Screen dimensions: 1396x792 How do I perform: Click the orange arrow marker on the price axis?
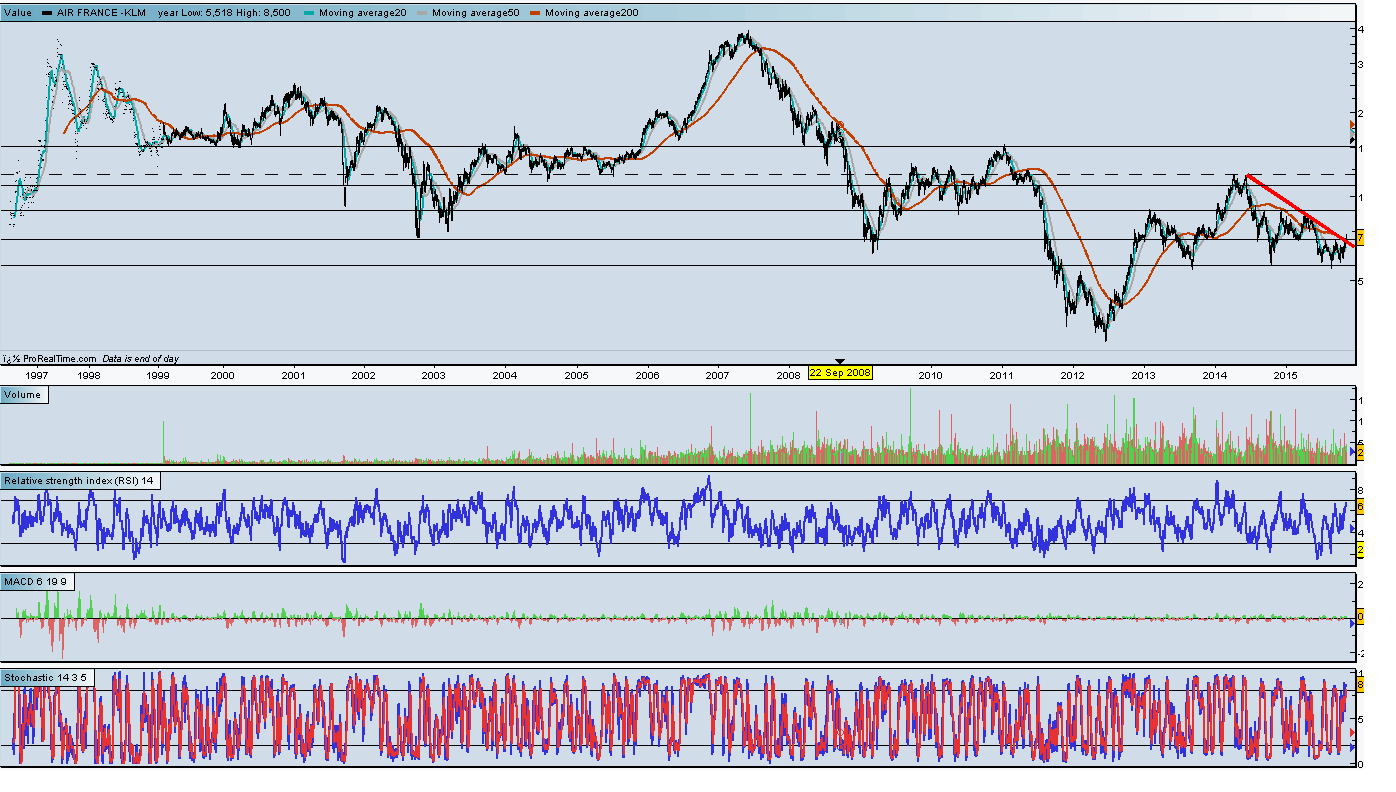[1352, 124]
